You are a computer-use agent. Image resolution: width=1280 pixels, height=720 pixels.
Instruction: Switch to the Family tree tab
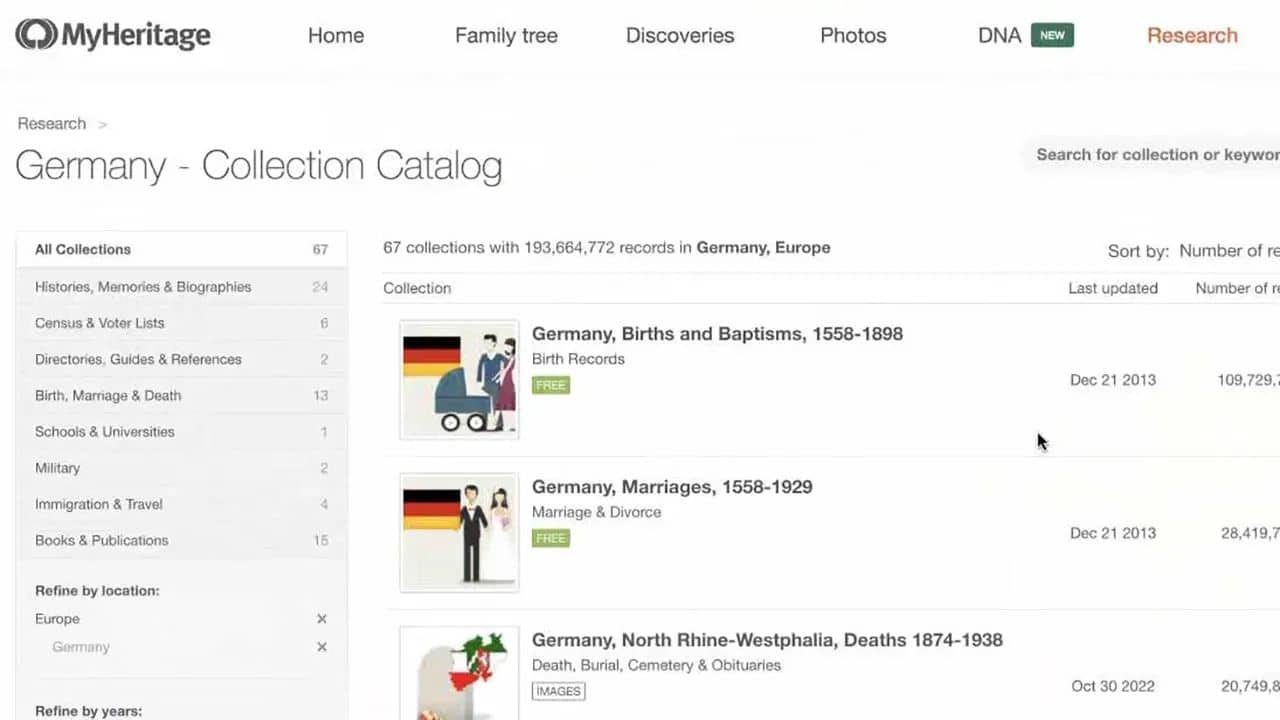click(x=506, y=35)
